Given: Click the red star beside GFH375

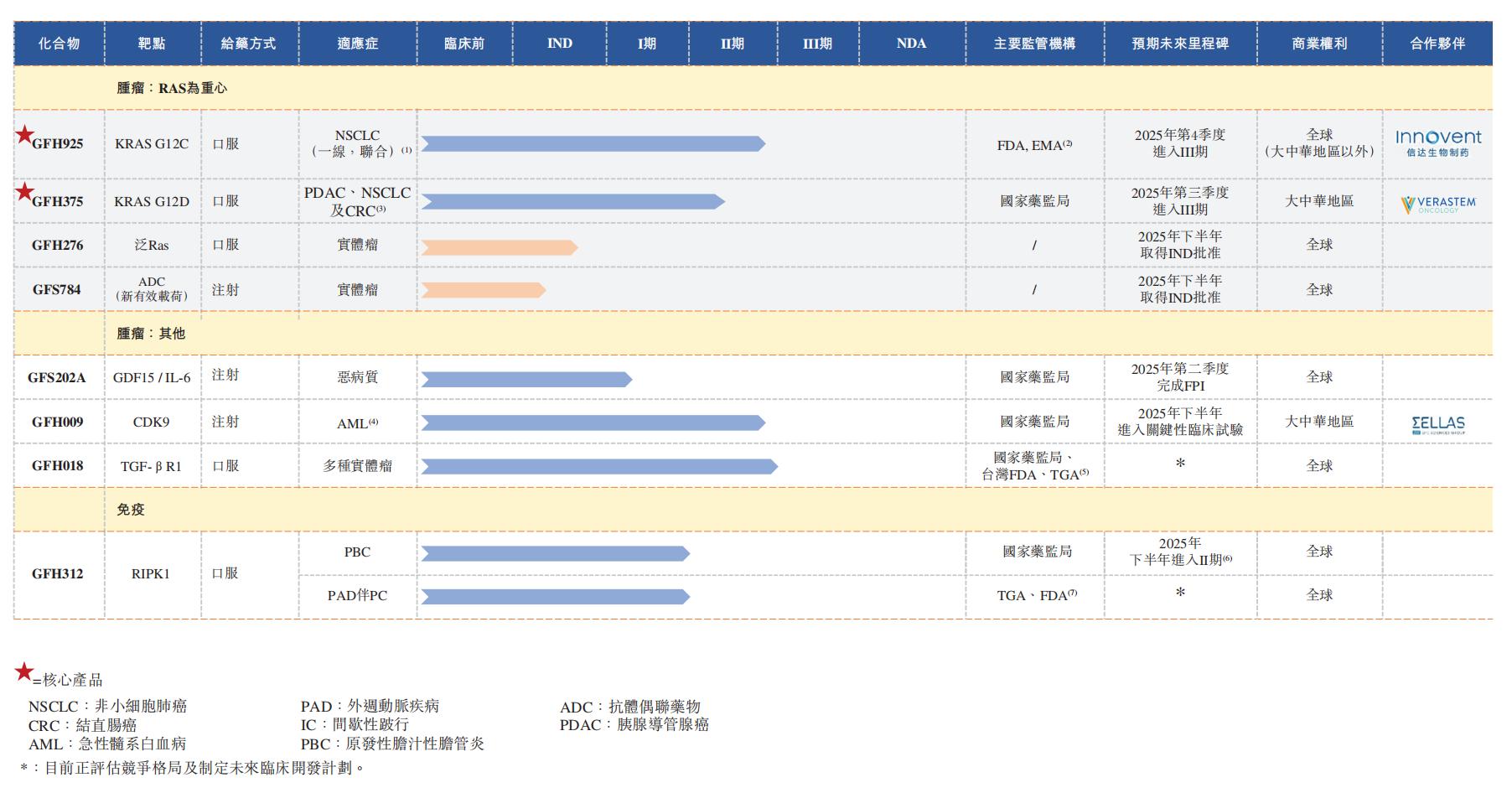Looking at the screenshot, I should pos(25,192).
